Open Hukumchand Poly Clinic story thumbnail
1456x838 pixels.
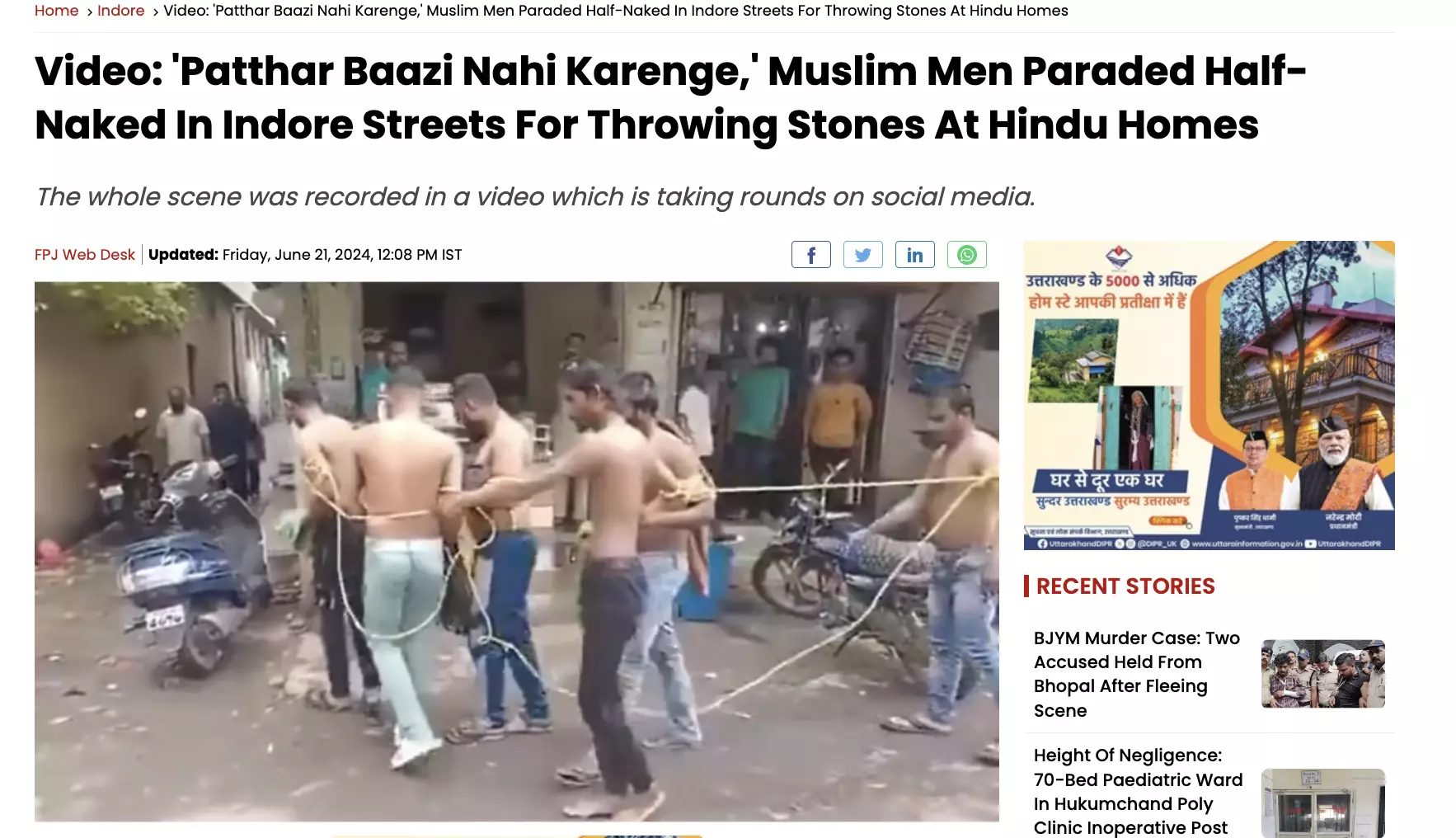(x=1322, y=803)
